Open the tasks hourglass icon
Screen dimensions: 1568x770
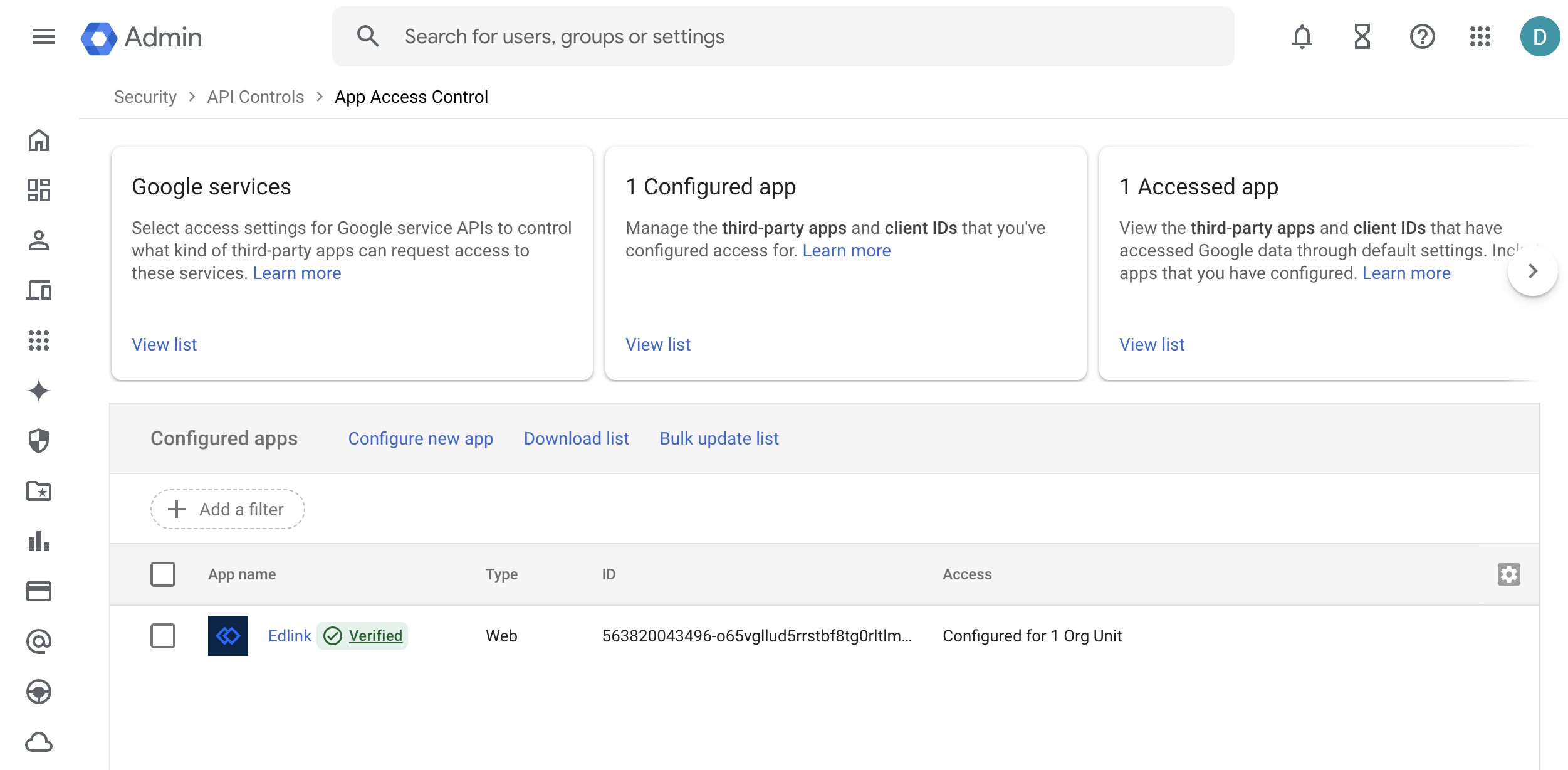click(1362, 36)
